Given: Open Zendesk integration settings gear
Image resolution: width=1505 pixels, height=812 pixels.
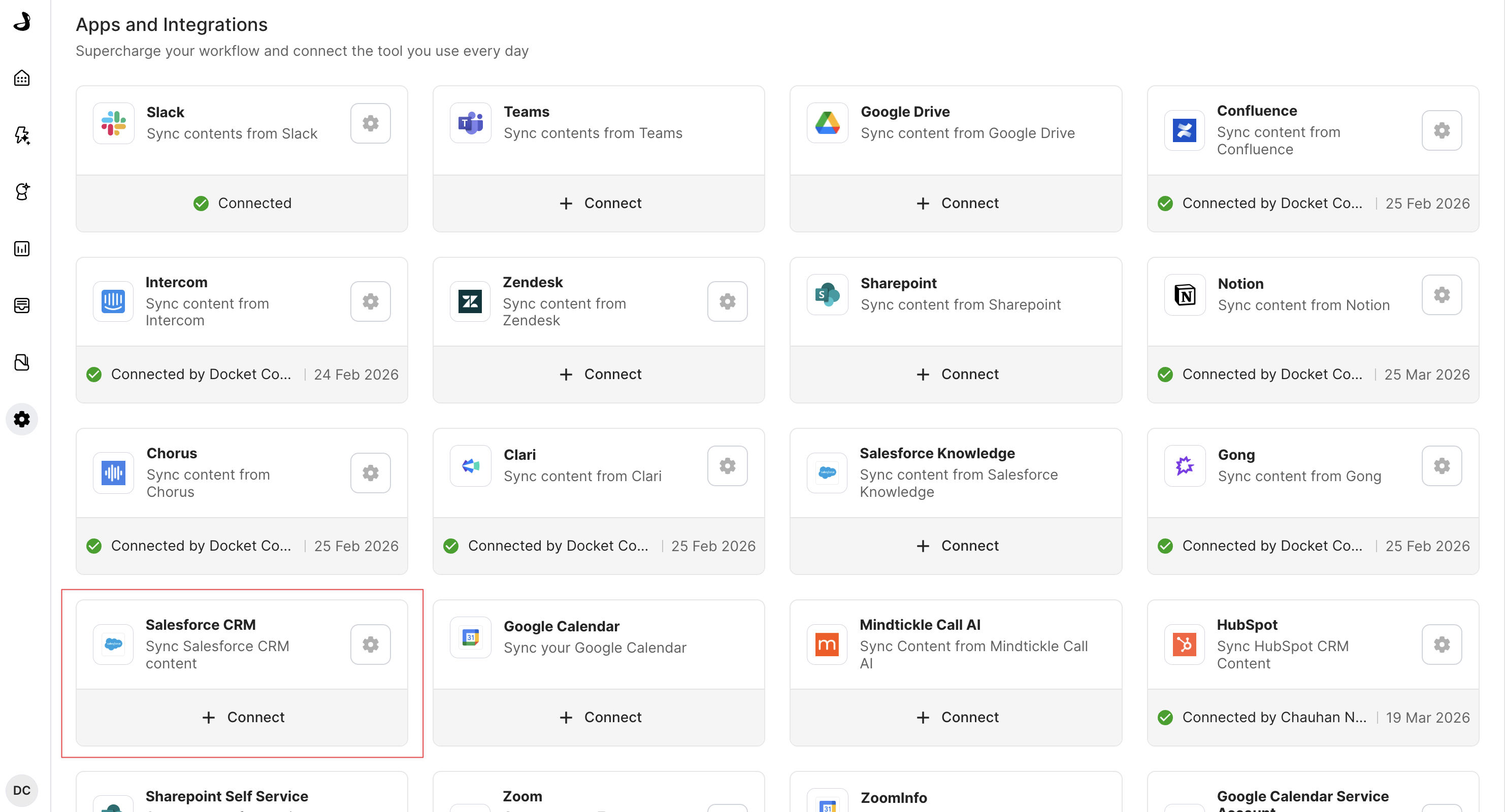Looking at the screenshot, I should tap(728, 301).
